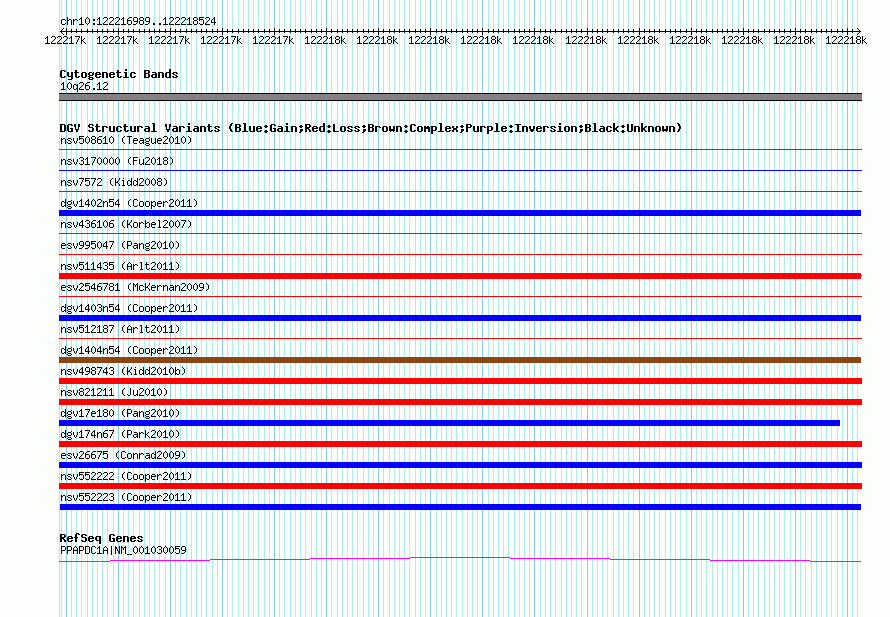Screen dimensions: 890x617
Task: Select the Cytogenetic Bands track title
Action: (x=119, y=74)
